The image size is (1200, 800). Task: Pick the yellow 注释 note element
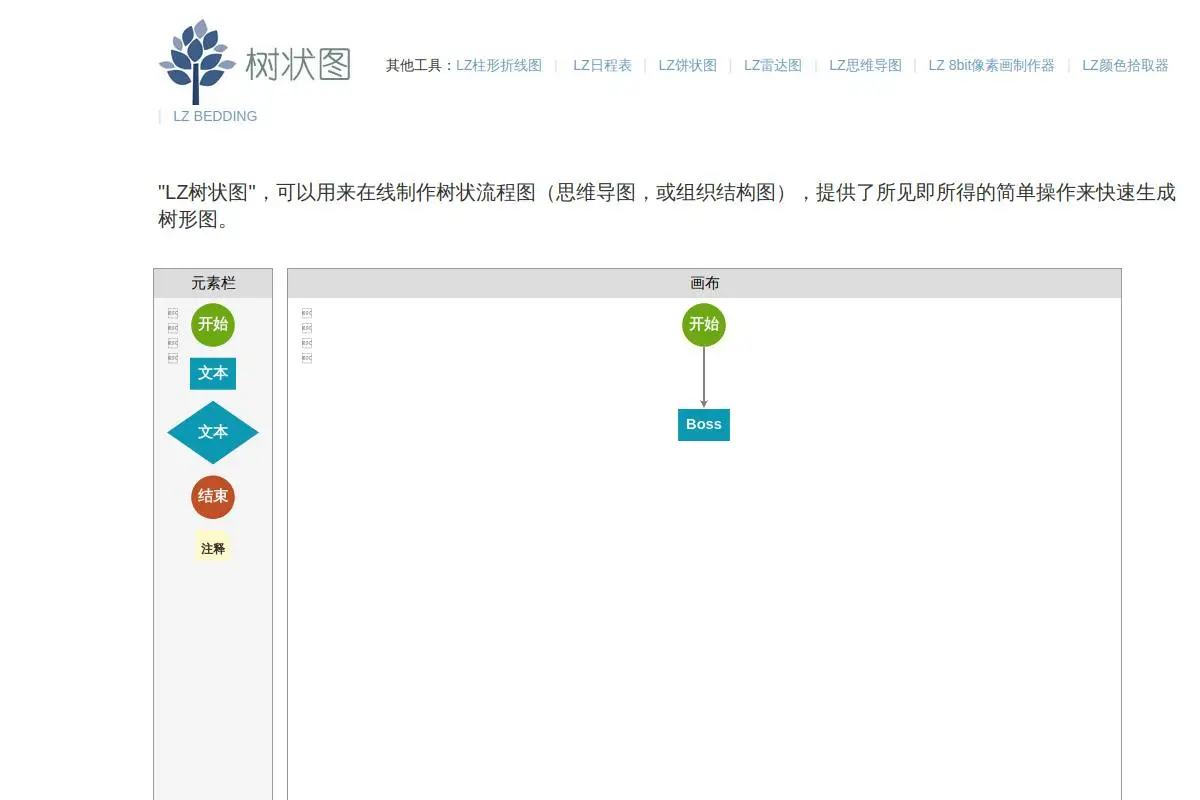[x=213, y=548]
